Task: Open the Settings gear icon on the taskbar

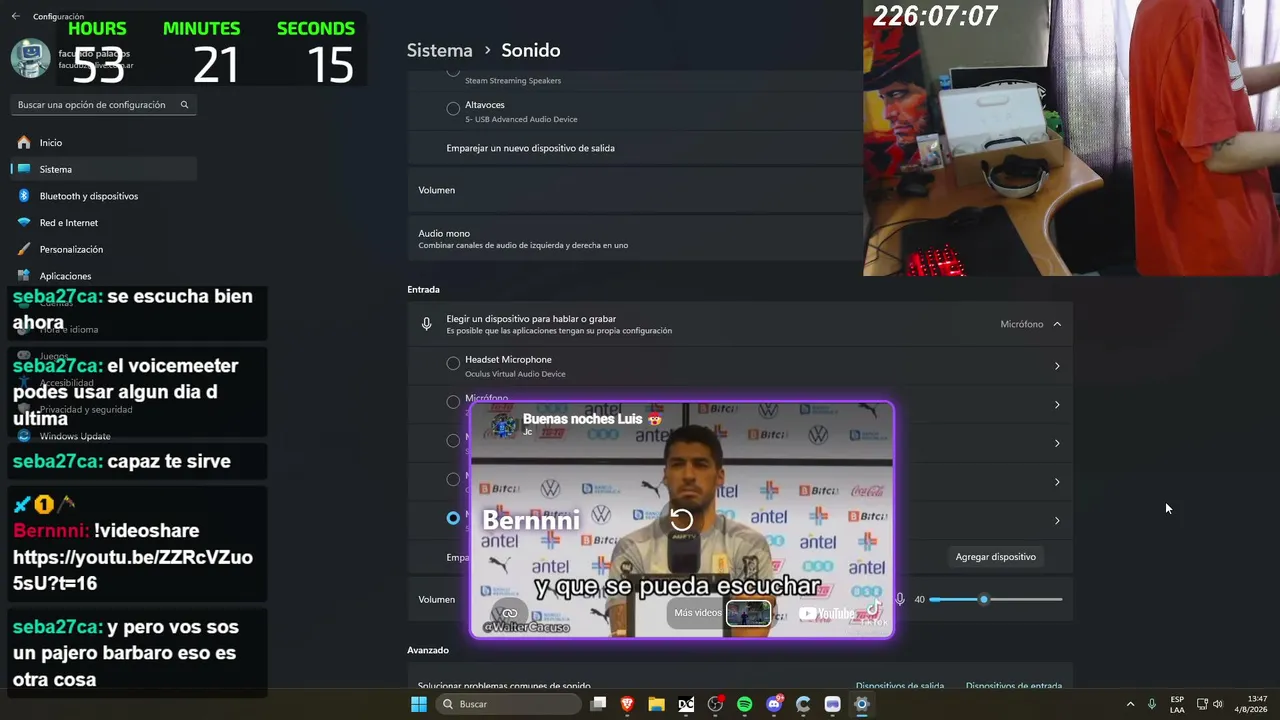Action: point(862,704)
